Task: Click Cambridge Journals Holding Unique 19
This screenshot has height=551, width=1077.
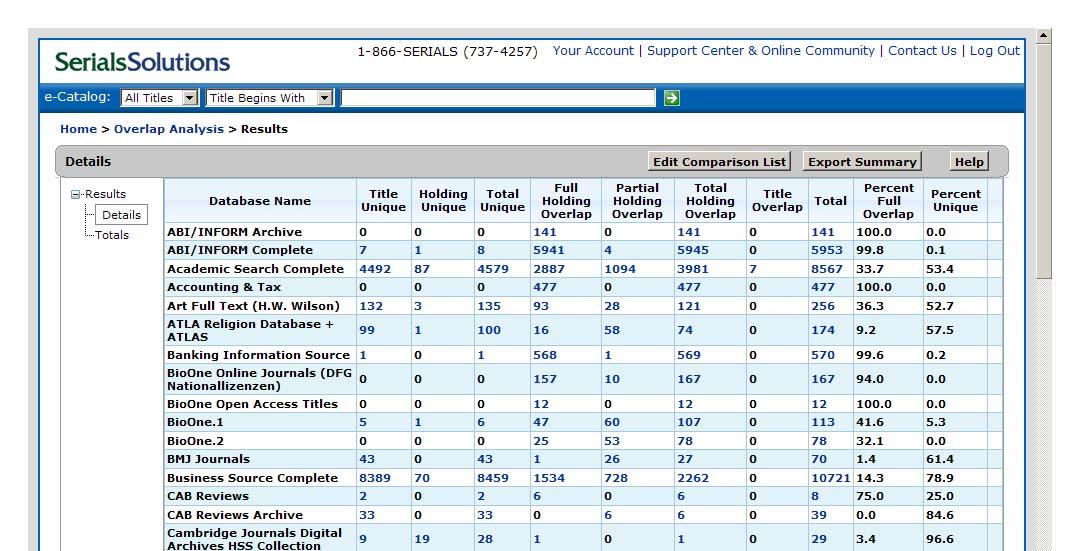Action: pos(422,540)
